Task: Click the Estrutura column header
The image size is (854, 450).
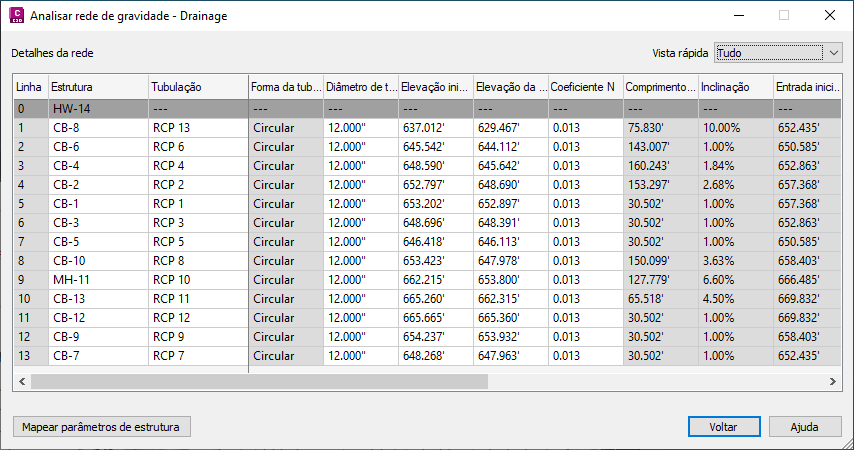Action: 98,87
